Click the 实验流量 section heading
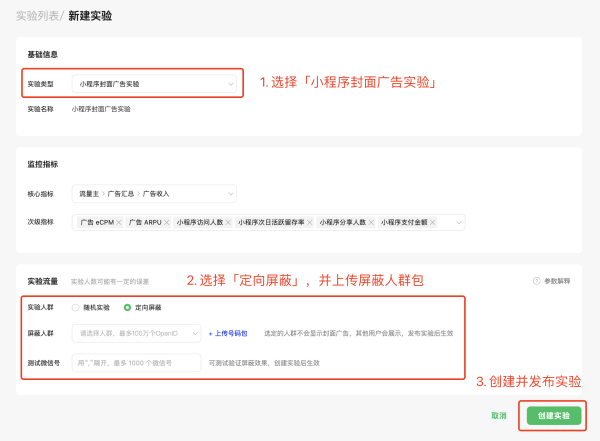The image size is (600, 441). click(x=42, y=281)
